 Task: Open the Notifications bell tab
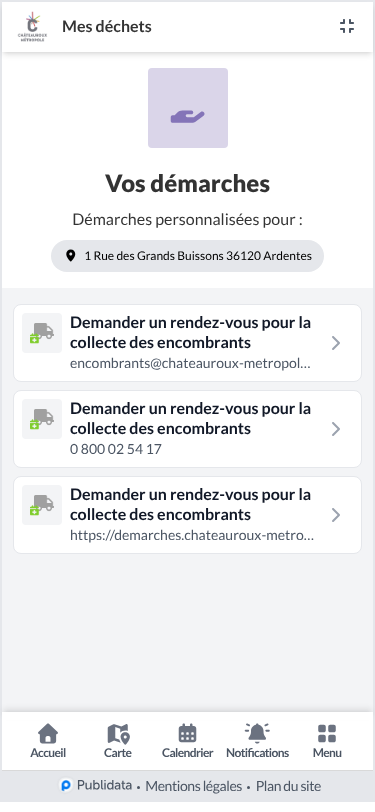tap(257, 741)
